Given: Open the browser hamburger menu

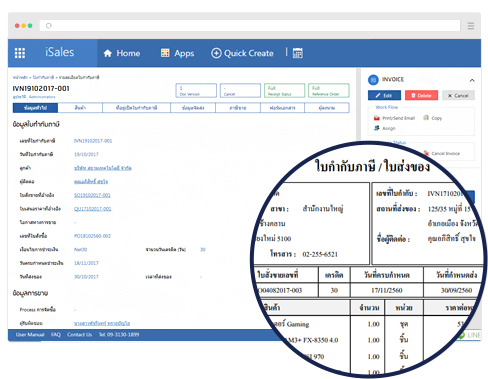Looking at the screenshot, I should 471,26.
